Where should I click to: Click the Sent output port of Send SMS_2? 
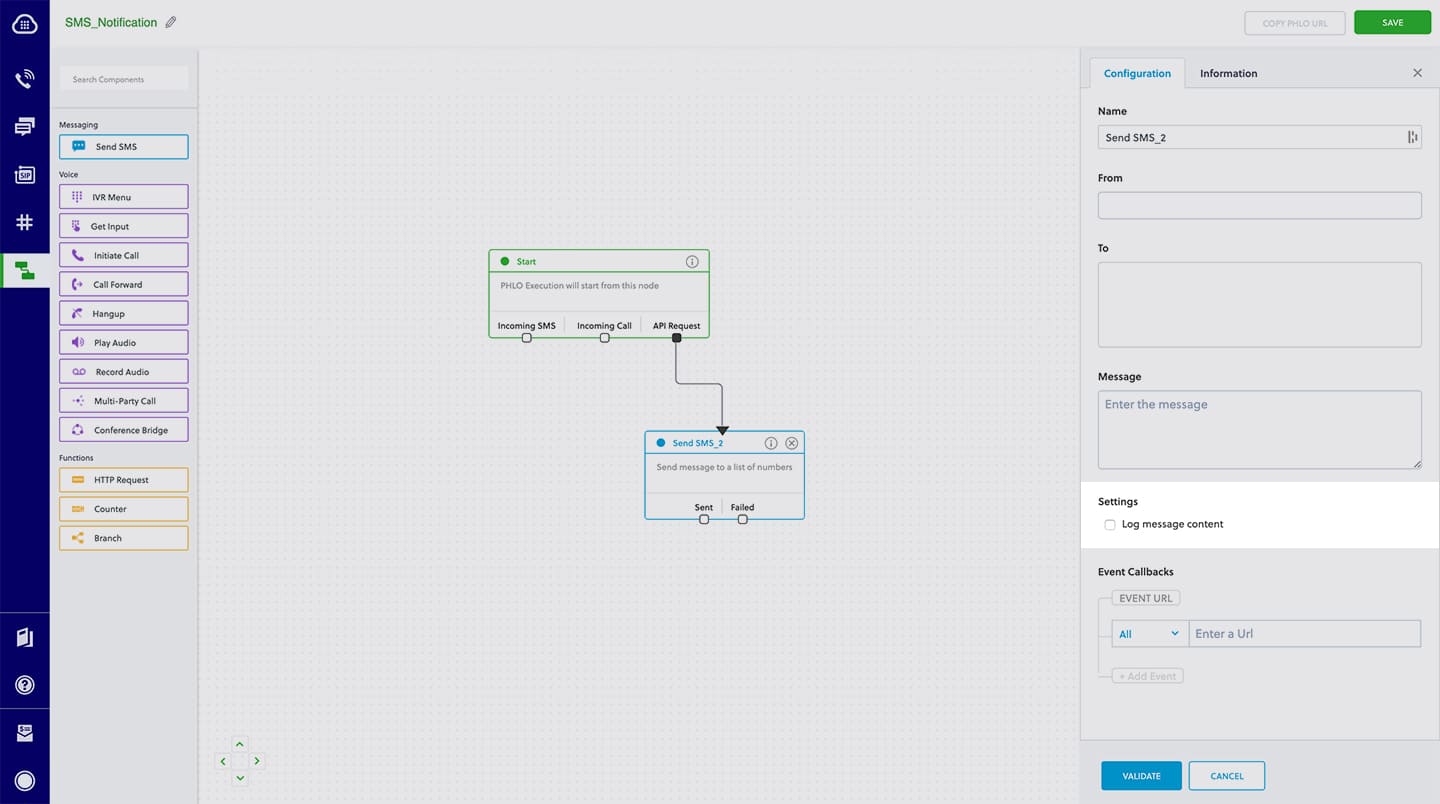pos(704,519)
